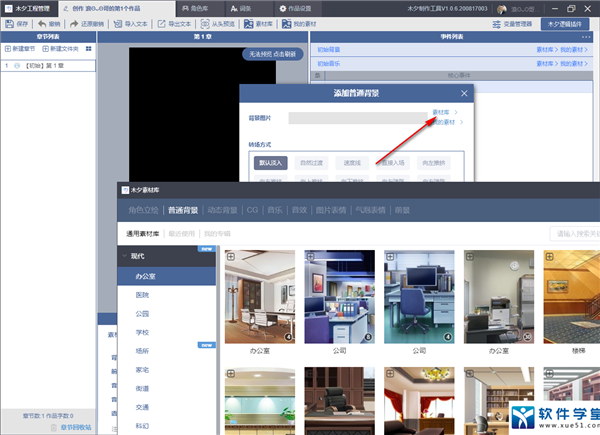Switch to 前景 tab in material library
The width and height of the screenshot is (600, 435).
pyautogui.click(x=402, y=210)
